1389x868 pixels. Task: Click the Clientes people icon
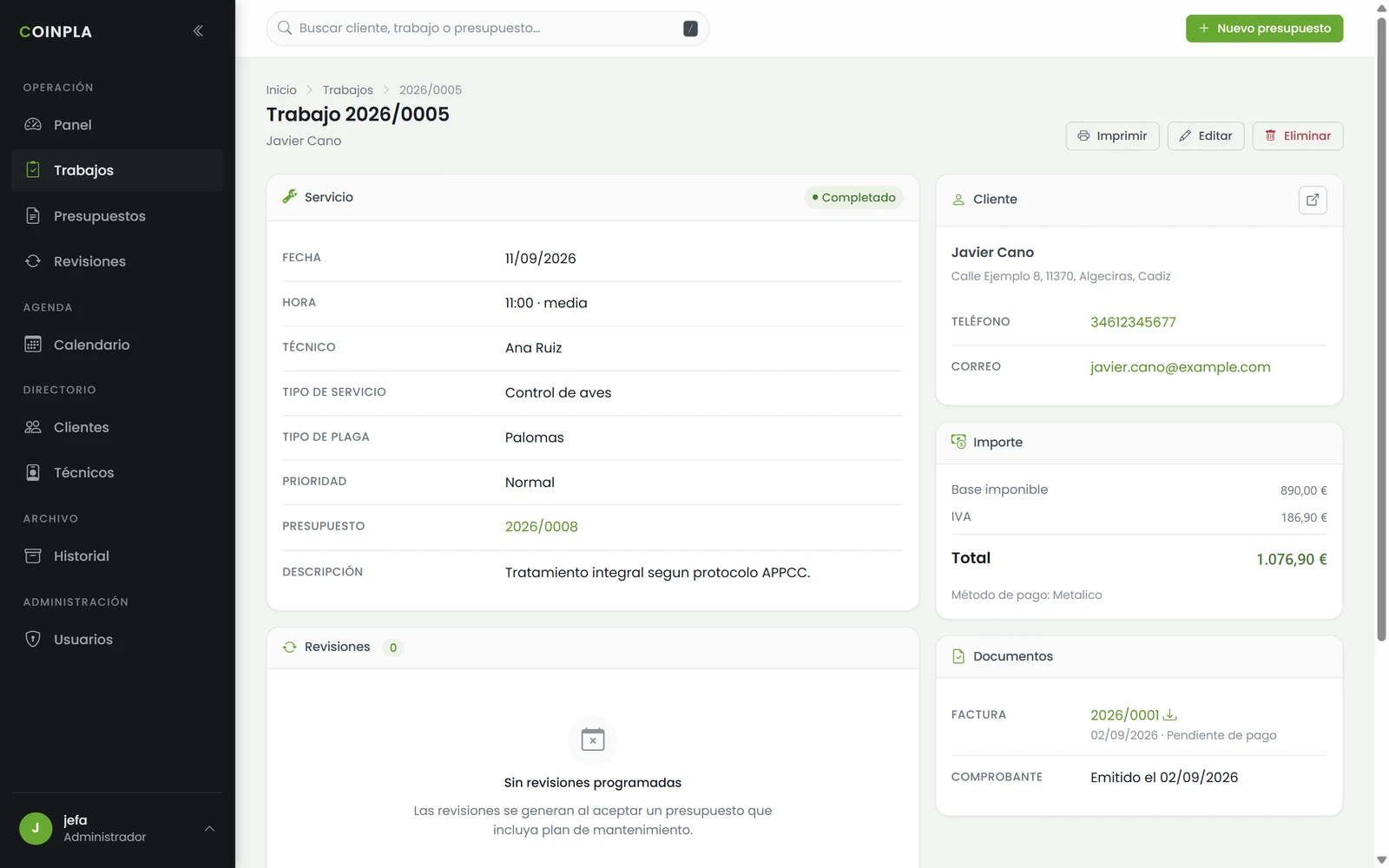(x=33, y=427)
